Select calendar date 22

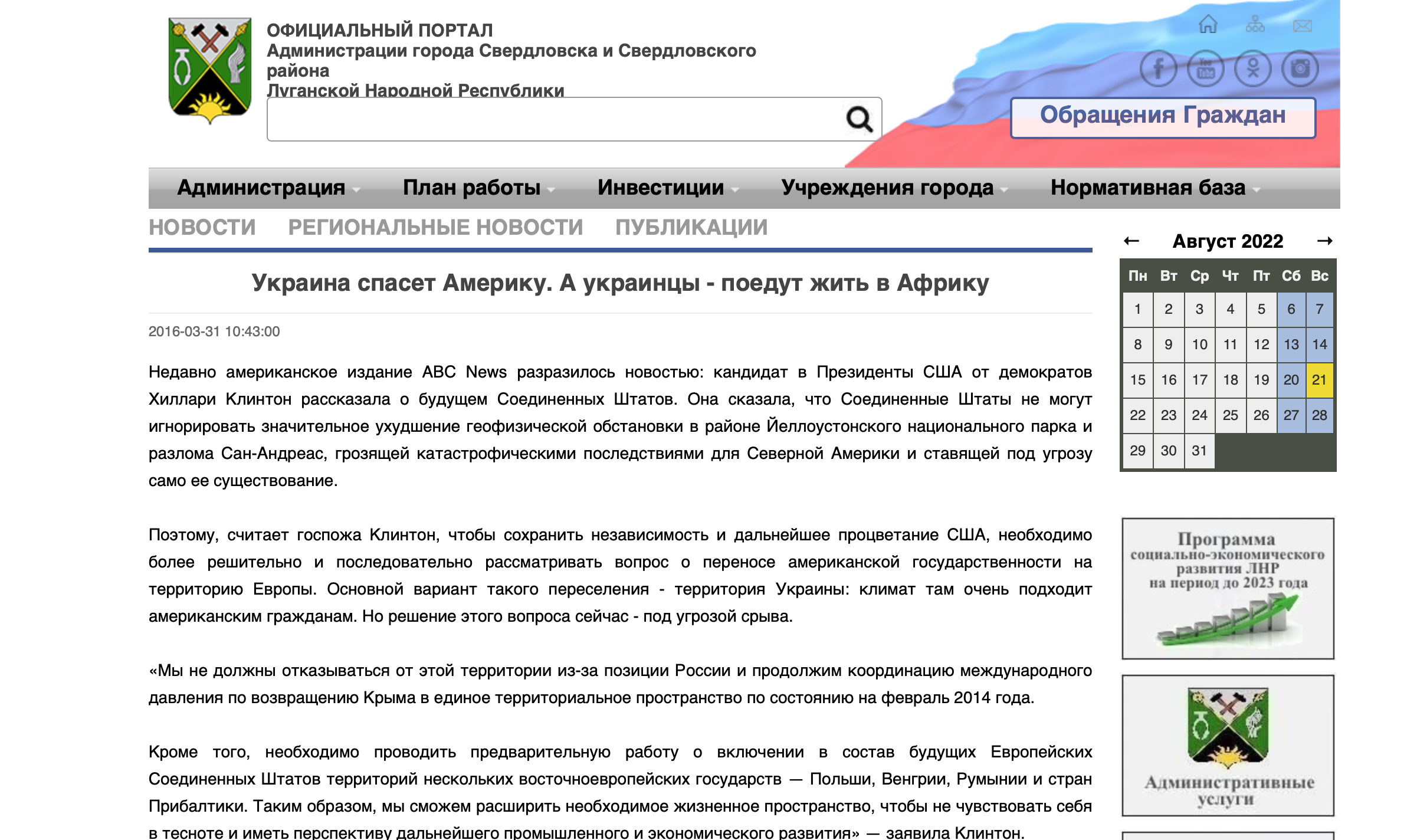(1138, 415)
